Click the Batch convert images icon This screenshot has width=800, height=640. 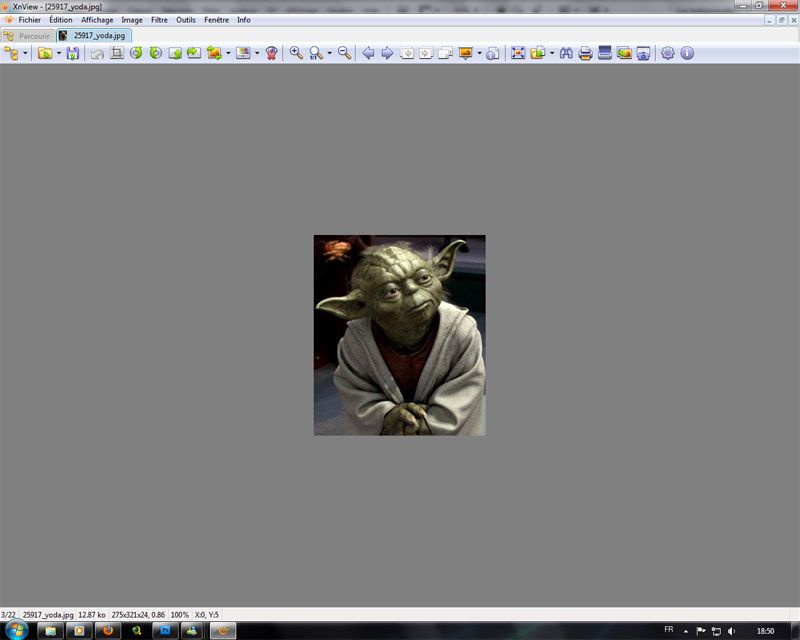pos(624,53)
